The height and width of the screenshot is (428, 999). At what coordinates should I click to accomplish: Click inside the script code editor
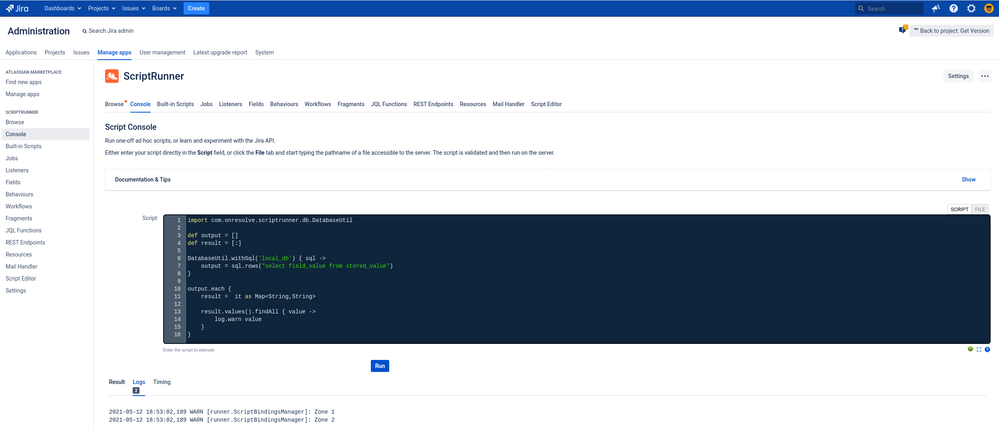577,279
